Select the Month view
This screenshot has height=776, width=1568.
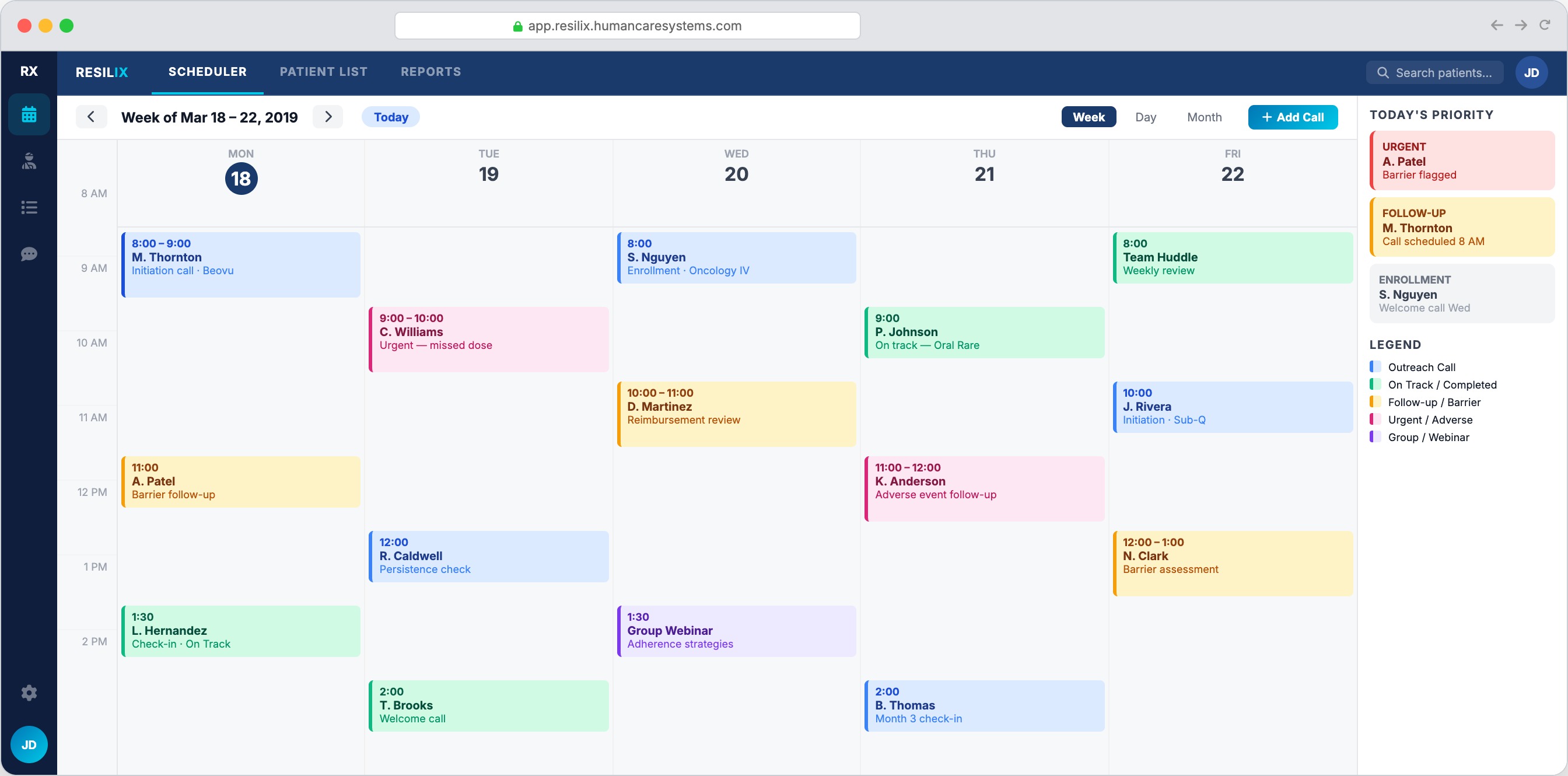(1203, 117)
